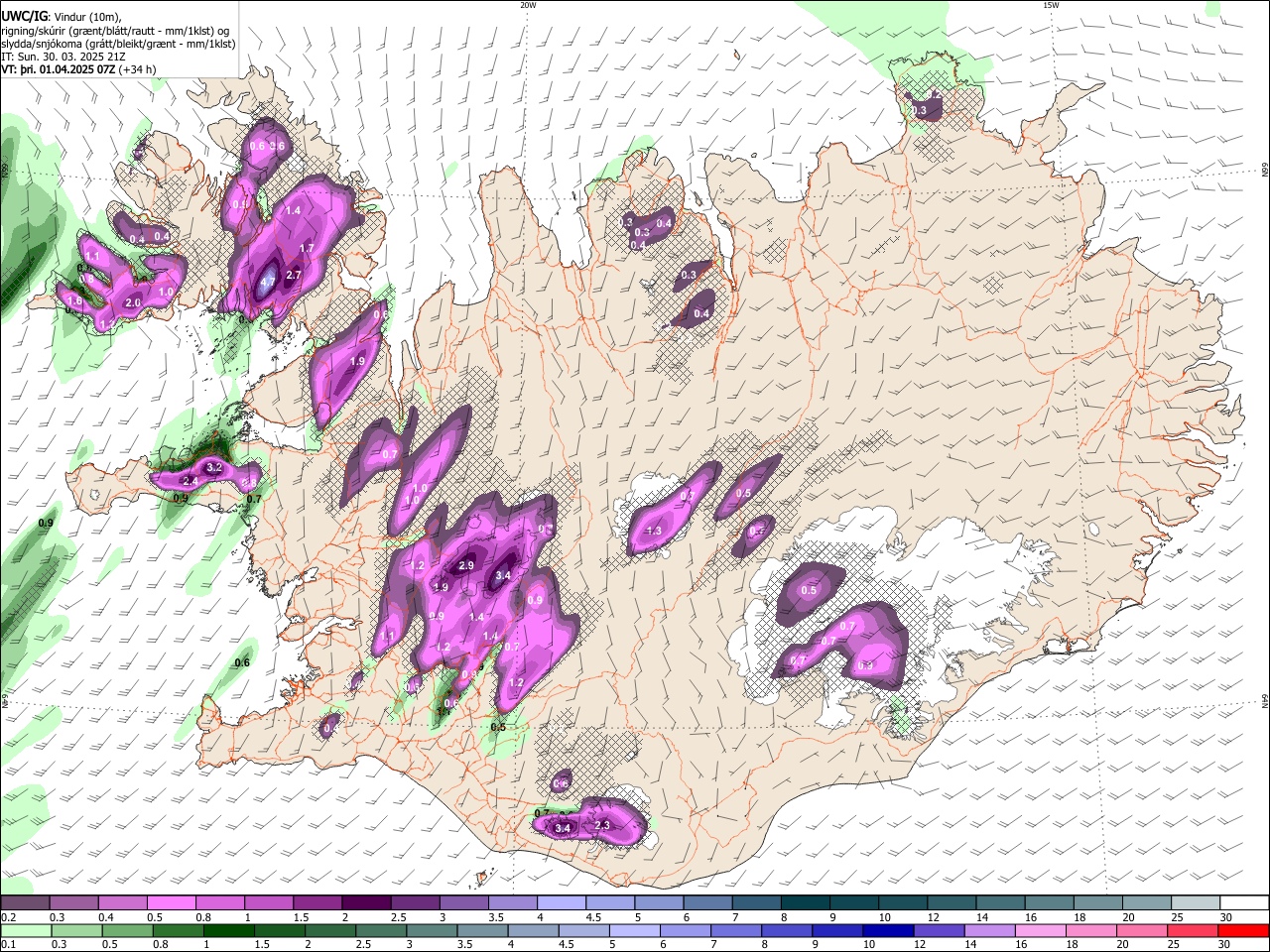Viewport: 1270px width, 952px height.
Task: Click the bright red rain swatch starting at 30
Action: pyautogui.click(x=1242, y=930)
